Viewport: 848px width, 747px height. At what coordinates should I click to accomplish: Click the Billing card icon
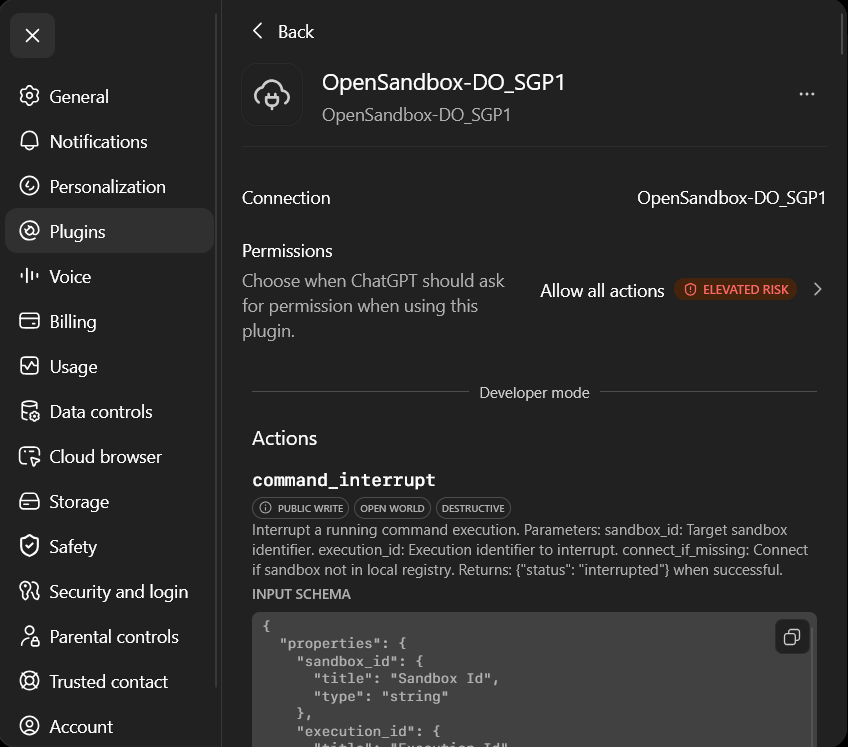coord(29,321)
